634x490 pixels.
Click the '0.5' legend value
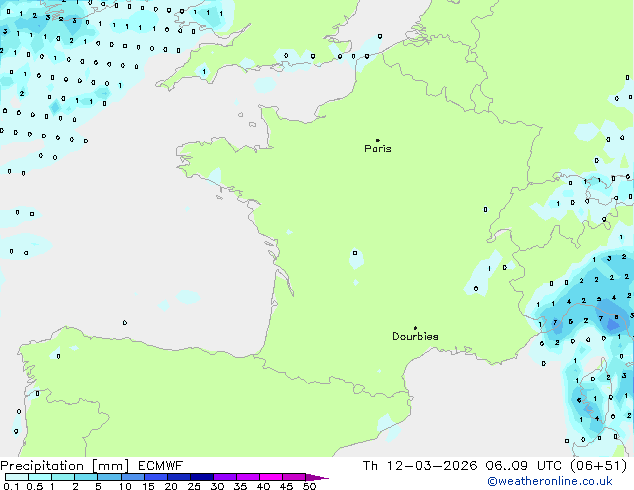(34, 486)
